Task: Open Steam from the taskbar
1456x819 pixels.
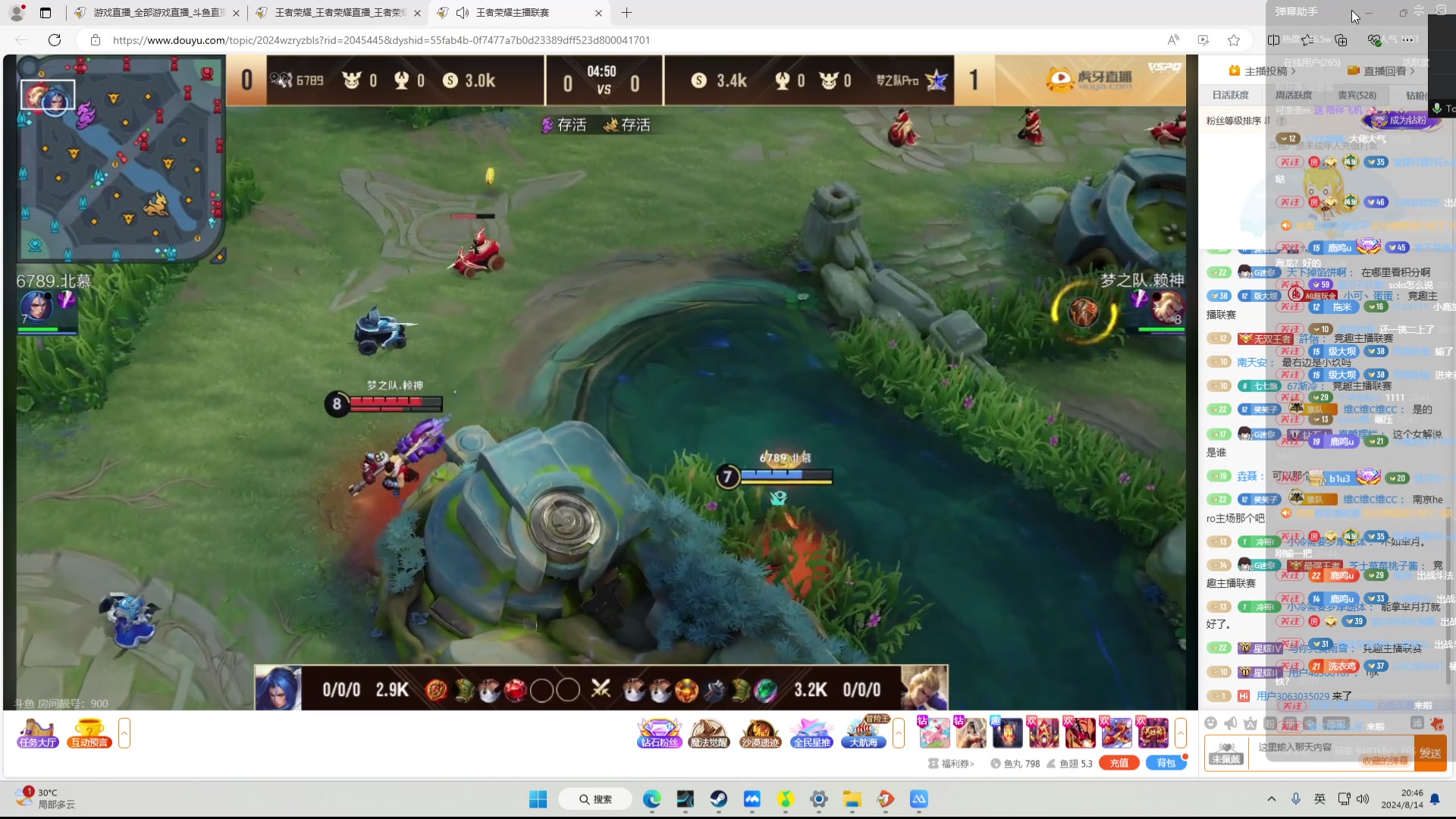Action: pos(719,799)
